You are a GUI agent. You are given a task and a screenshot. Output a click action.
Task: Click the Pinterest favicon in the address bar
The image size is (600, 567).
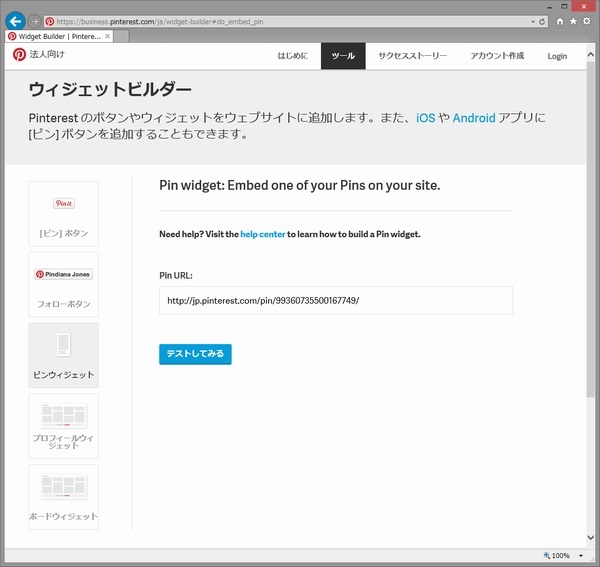[50, 22]
